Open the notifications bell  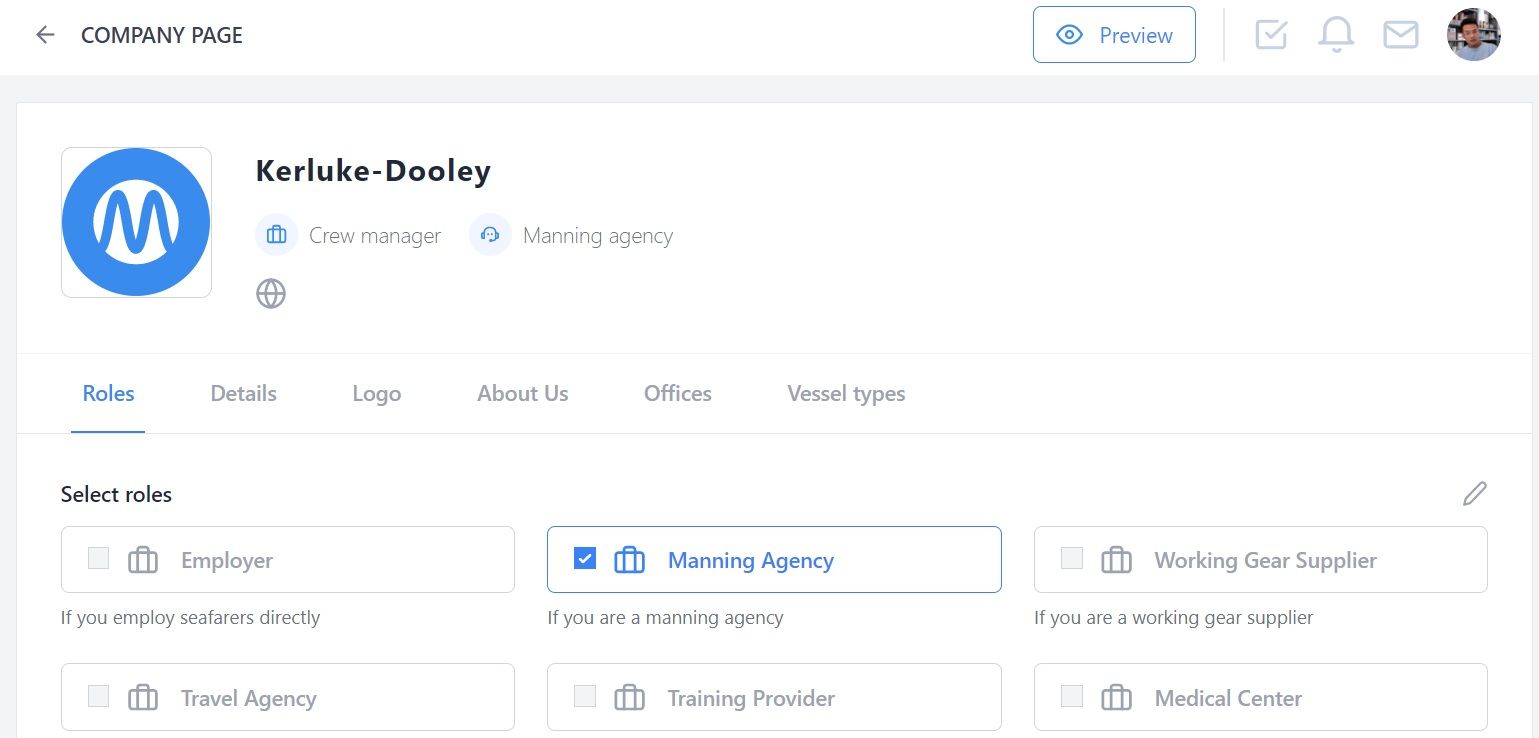point(1336,35)
